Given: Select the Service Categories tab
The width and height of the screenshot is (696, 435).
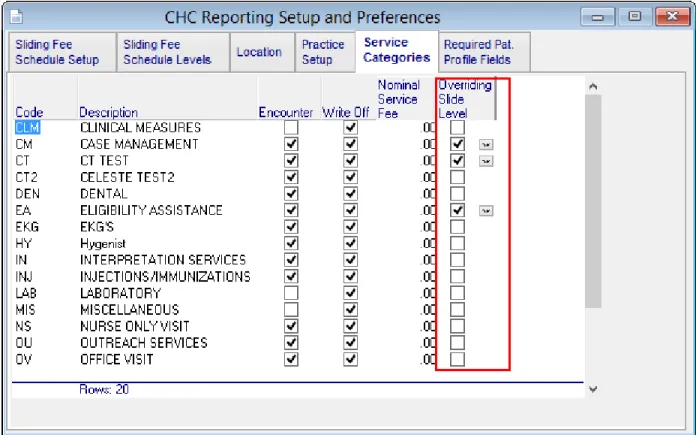Looking at the screenshot, I should (397, 50).
